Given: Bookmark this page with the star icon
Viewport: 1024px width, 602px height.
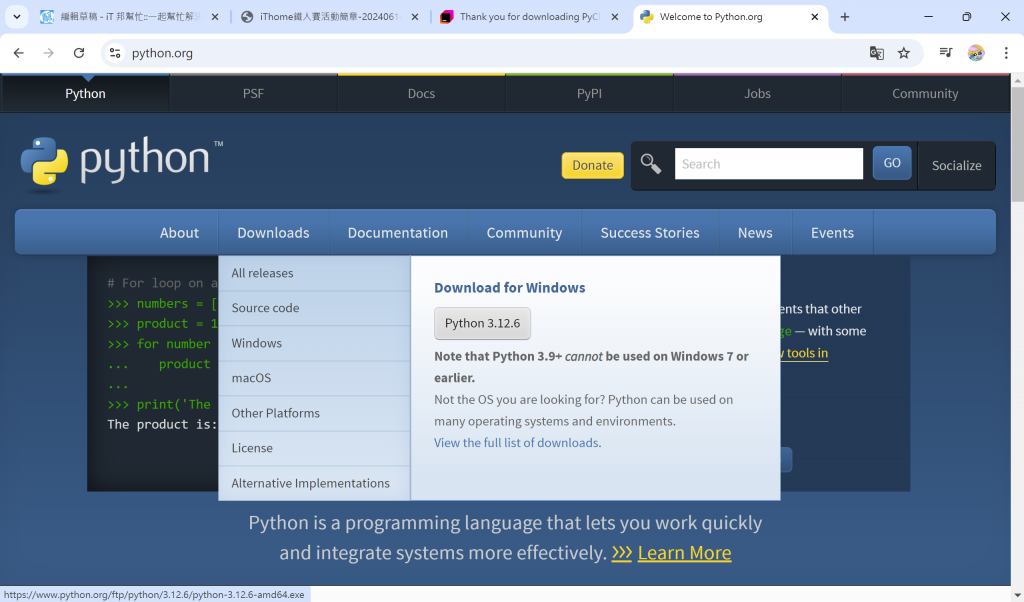Looking at the screenshot, I should [904, 53].
